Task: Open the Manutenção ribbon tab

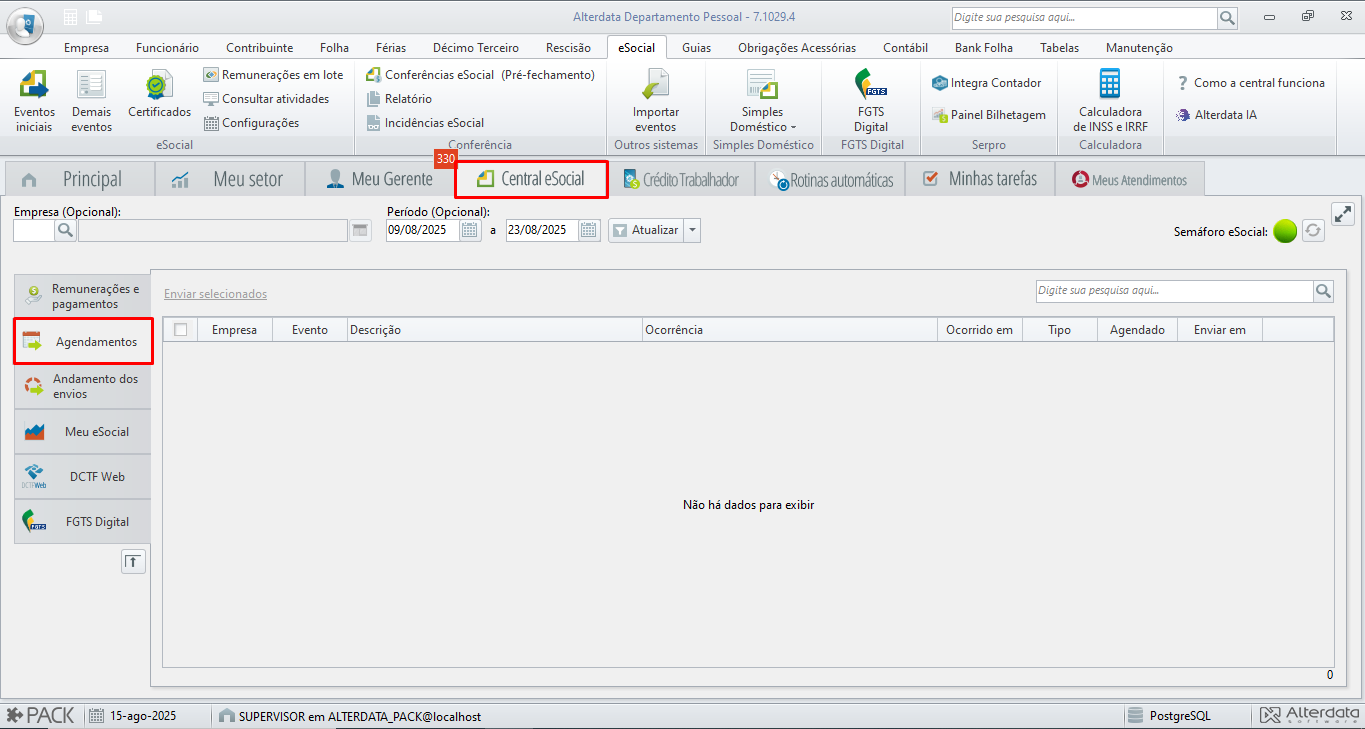Action: (1139, 48)
